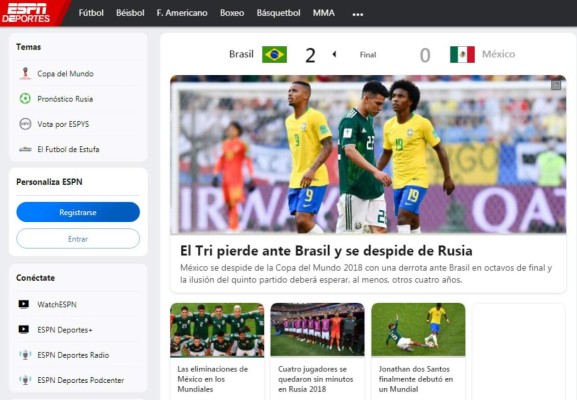577x400 pixels.
Task: Click México's score of 0
Action: [x=425, y=56]
